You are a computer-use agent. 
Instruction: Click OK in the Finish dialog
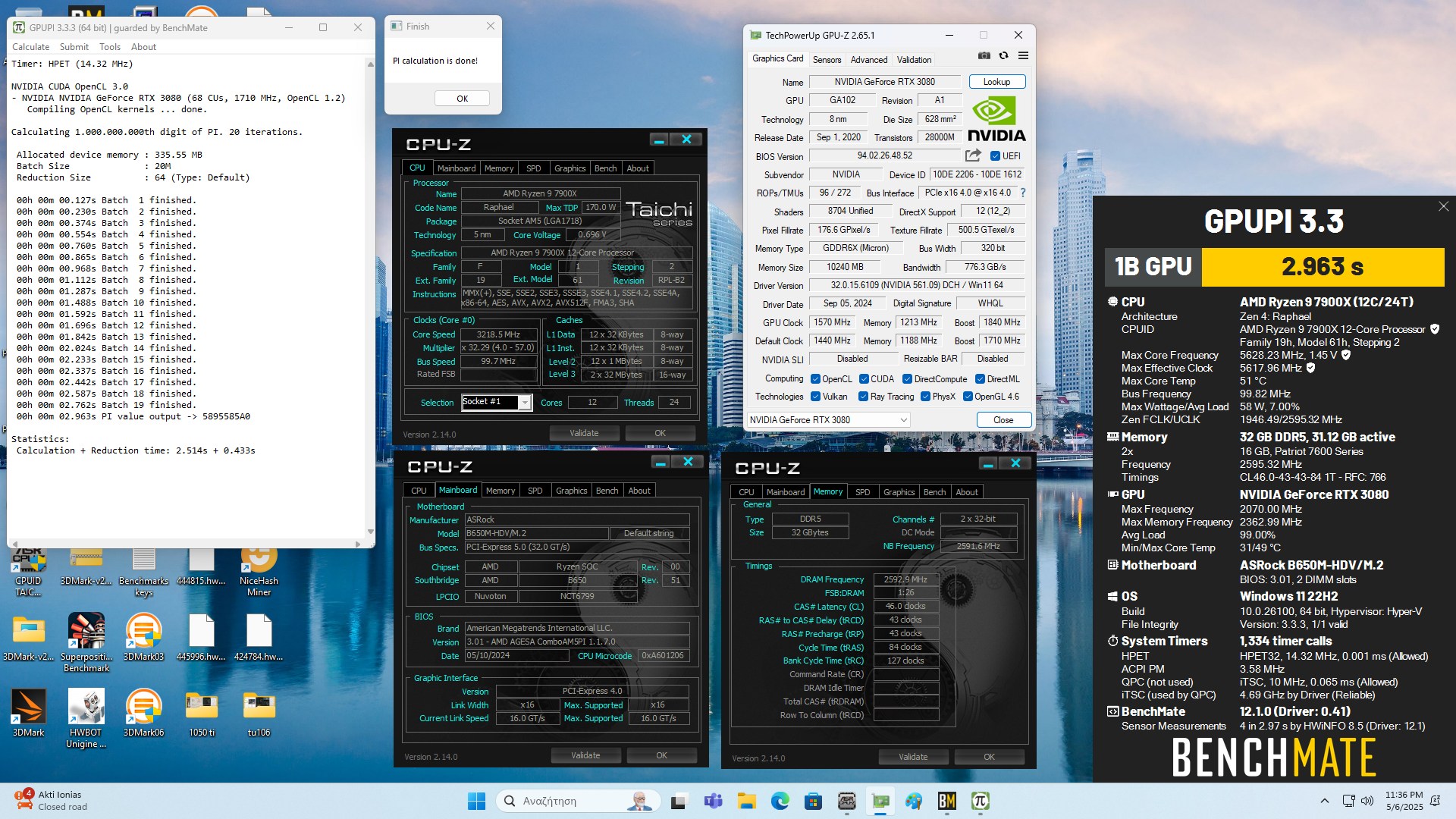[x=462, y=99]
